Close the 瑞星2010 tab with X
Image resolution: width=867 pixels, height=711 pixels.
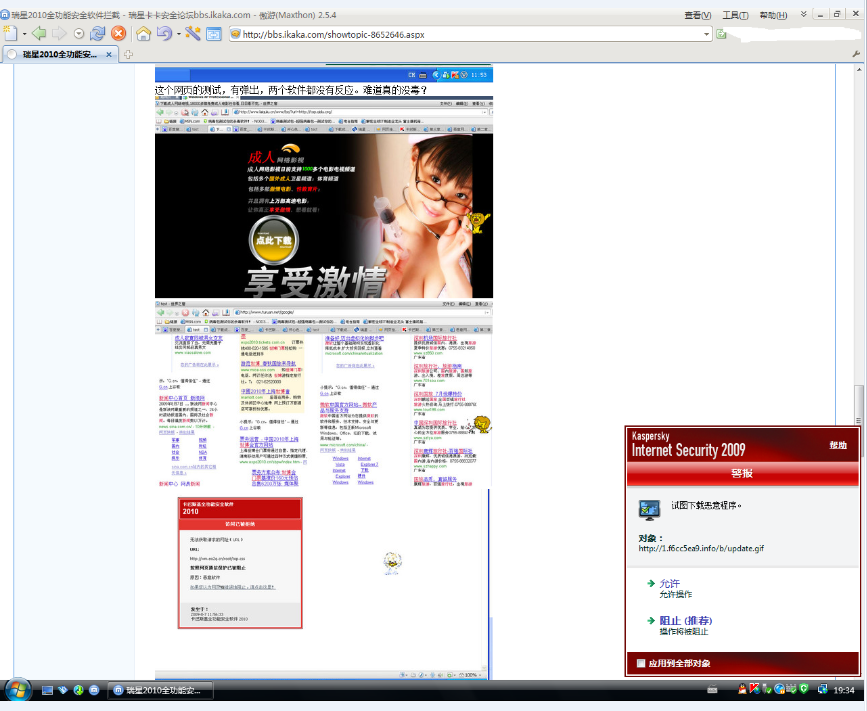click(109, 54)
